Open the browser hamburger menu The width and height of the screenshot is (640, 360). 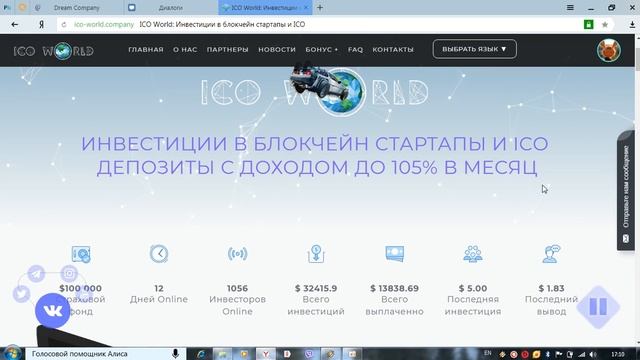click(x=570, y=7)
